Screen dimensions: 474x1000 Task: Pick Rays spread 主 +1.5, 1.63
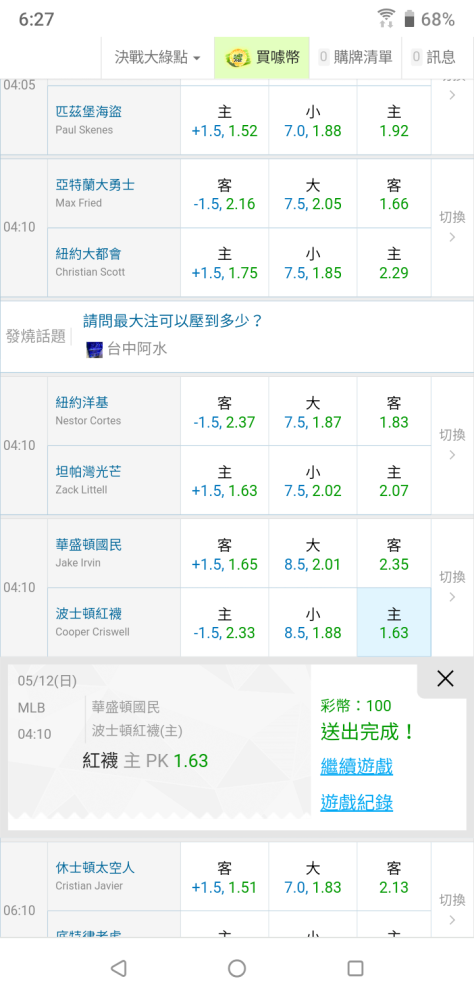tap(225, 480)
